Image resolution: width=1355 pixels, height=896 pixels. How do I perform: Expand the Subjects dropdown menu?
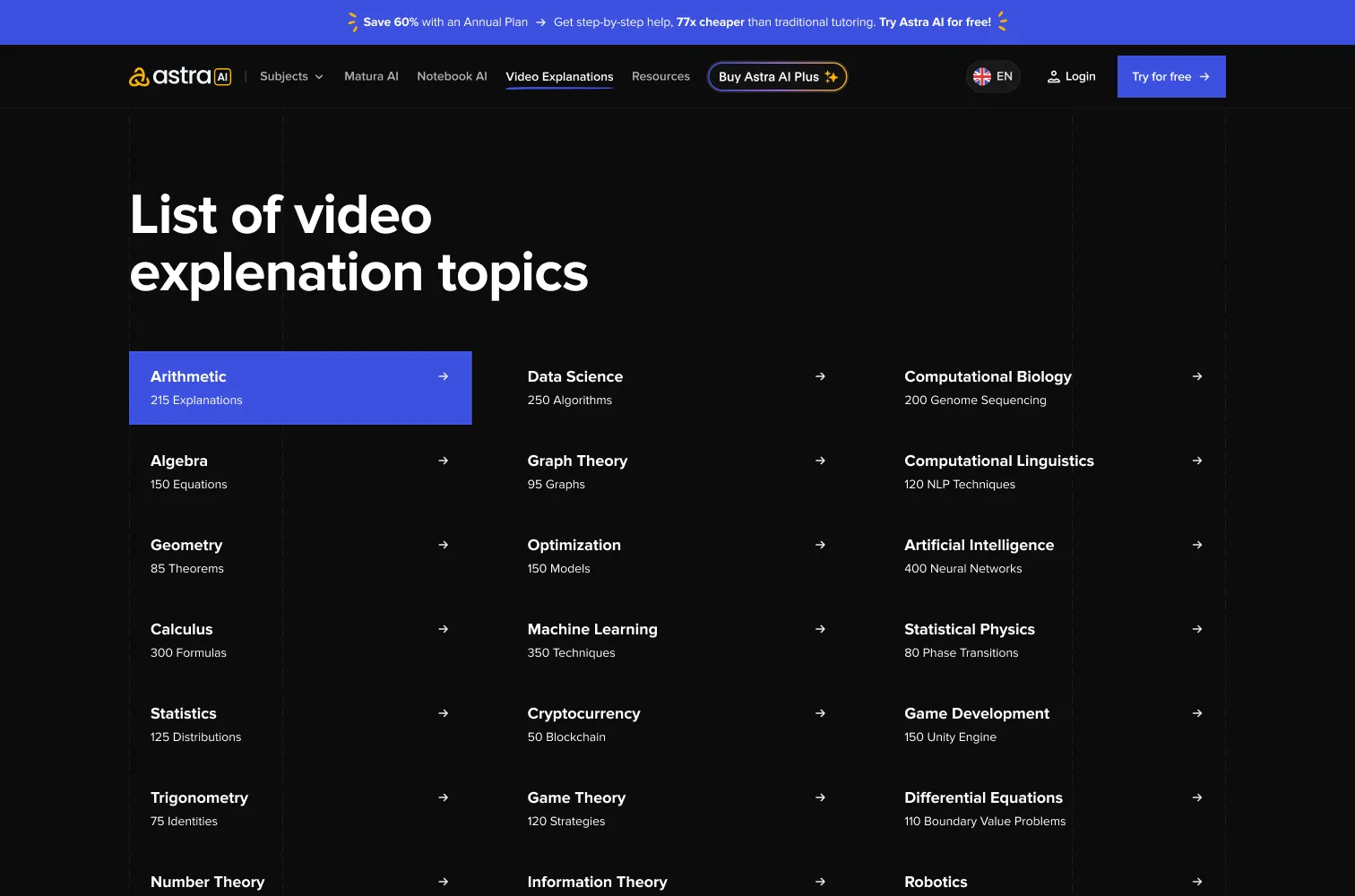[x=291, y=77]
